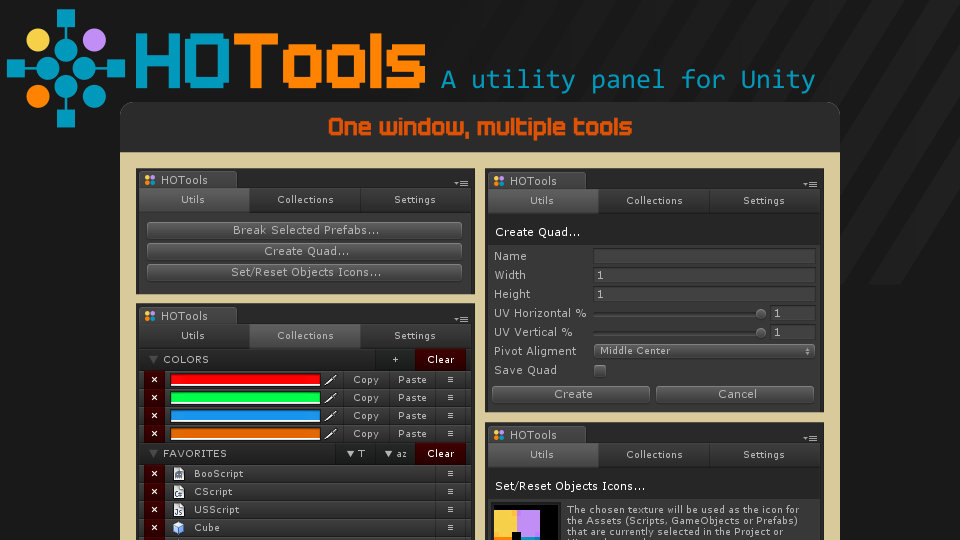Open the Set/Reset Icons panel options menu
960x540 pixels.
point(810,438)
